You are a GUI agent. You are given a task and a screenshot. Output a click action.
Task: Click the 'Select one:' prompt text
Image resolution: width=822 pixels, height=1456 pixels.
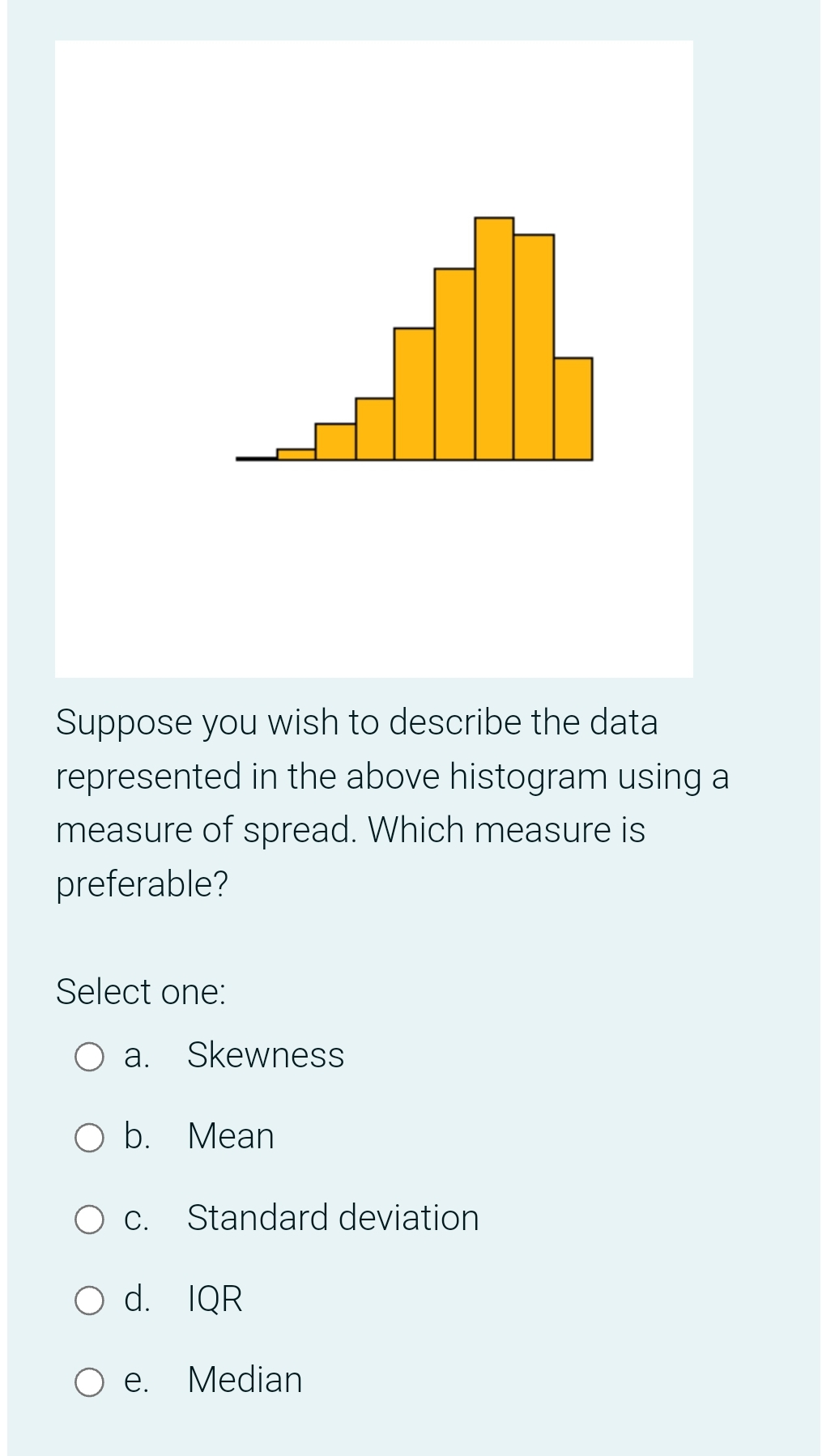[x=141, y=992]
